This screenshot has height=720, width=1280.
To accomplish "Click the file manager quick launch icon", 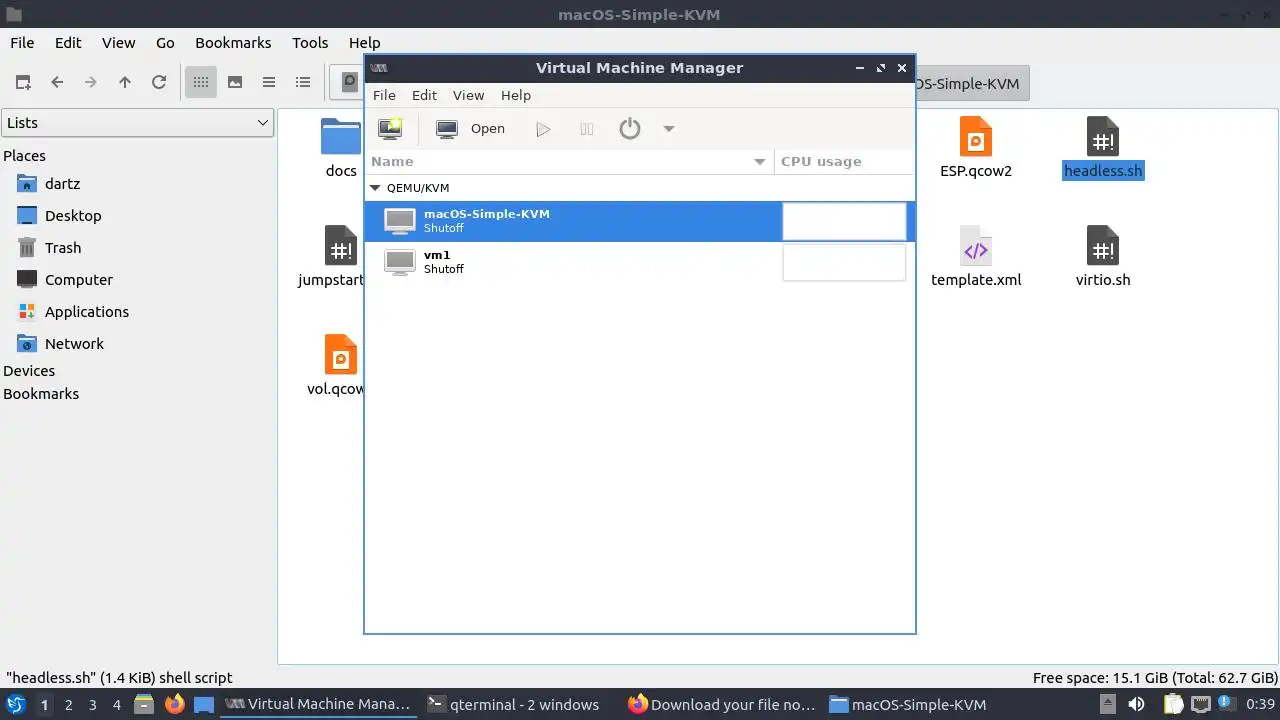I will point(144,704).
